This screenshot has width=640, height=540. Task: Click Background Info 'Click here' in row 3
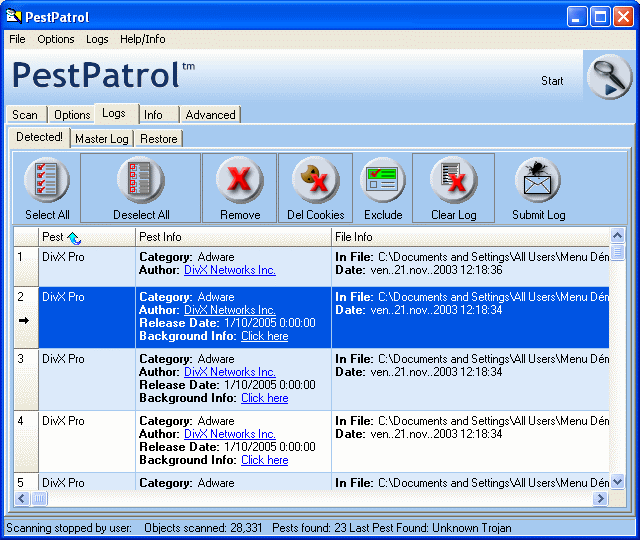tap(264, 398)
